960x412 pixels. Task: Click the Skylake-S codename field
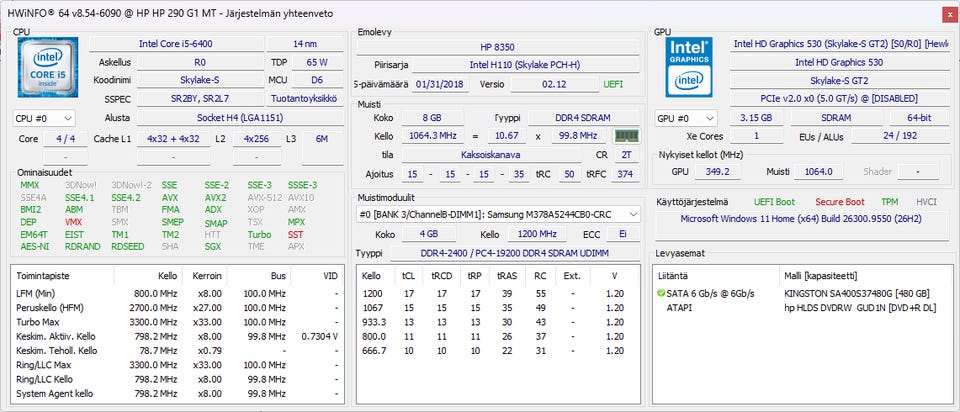[199, 80]
